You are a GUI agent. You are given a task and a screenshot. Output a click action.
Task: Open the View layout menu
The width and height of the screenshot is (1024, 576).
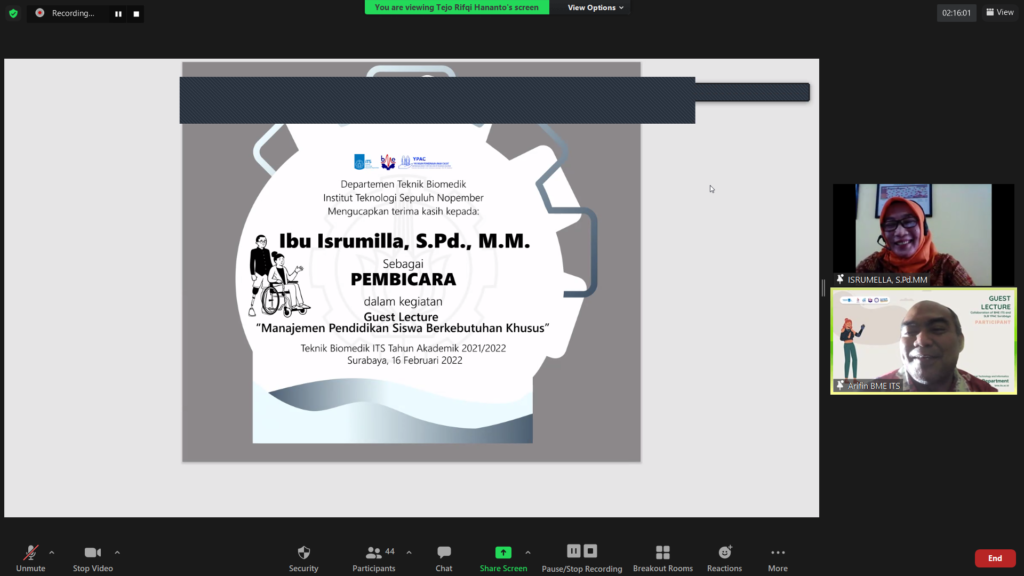point(999,12)
